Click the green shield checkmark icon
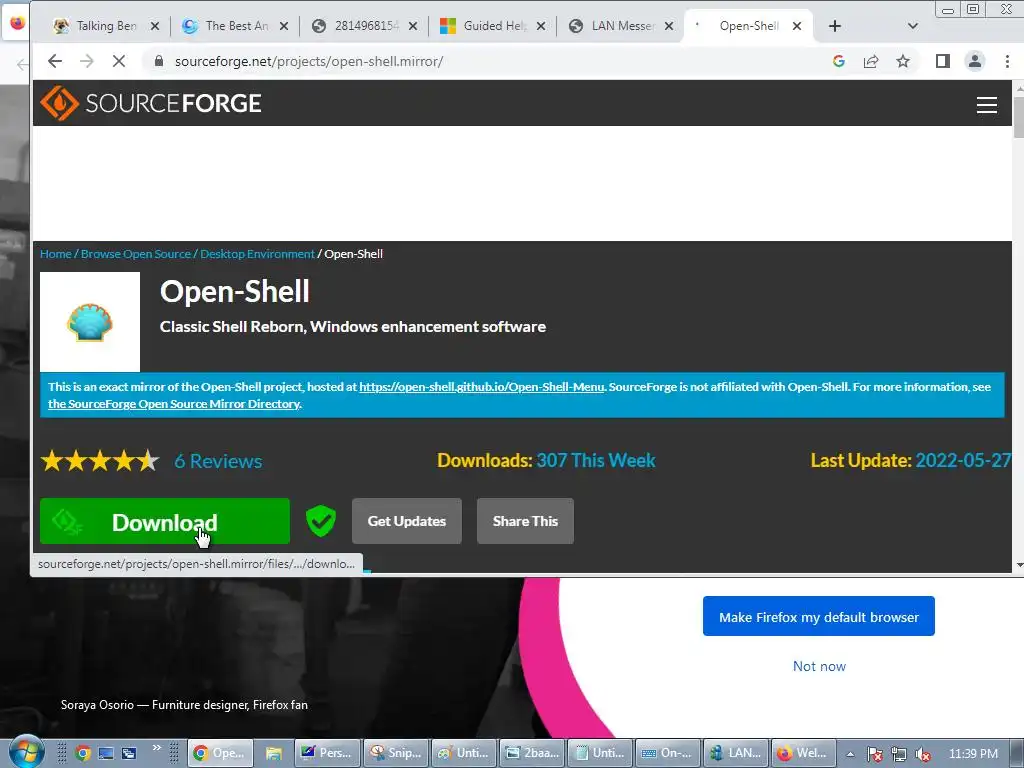This screenshot has width=1024, height=768. [x=321, y=521]
